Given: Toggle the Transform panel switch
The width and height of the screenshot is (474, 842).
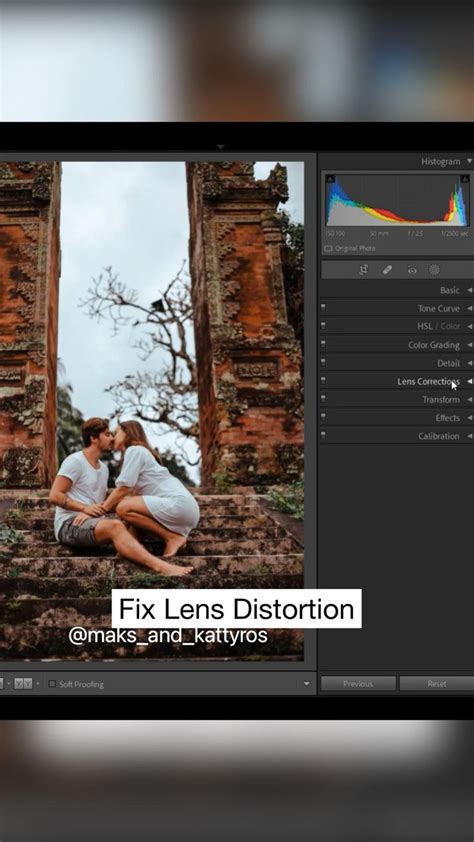Looking at the screenshot, I should pos(323,399).
